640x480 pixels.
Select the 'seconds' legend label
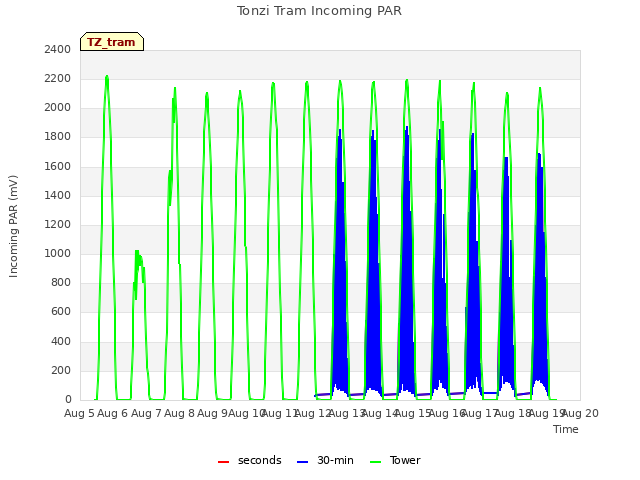[260, 460]
